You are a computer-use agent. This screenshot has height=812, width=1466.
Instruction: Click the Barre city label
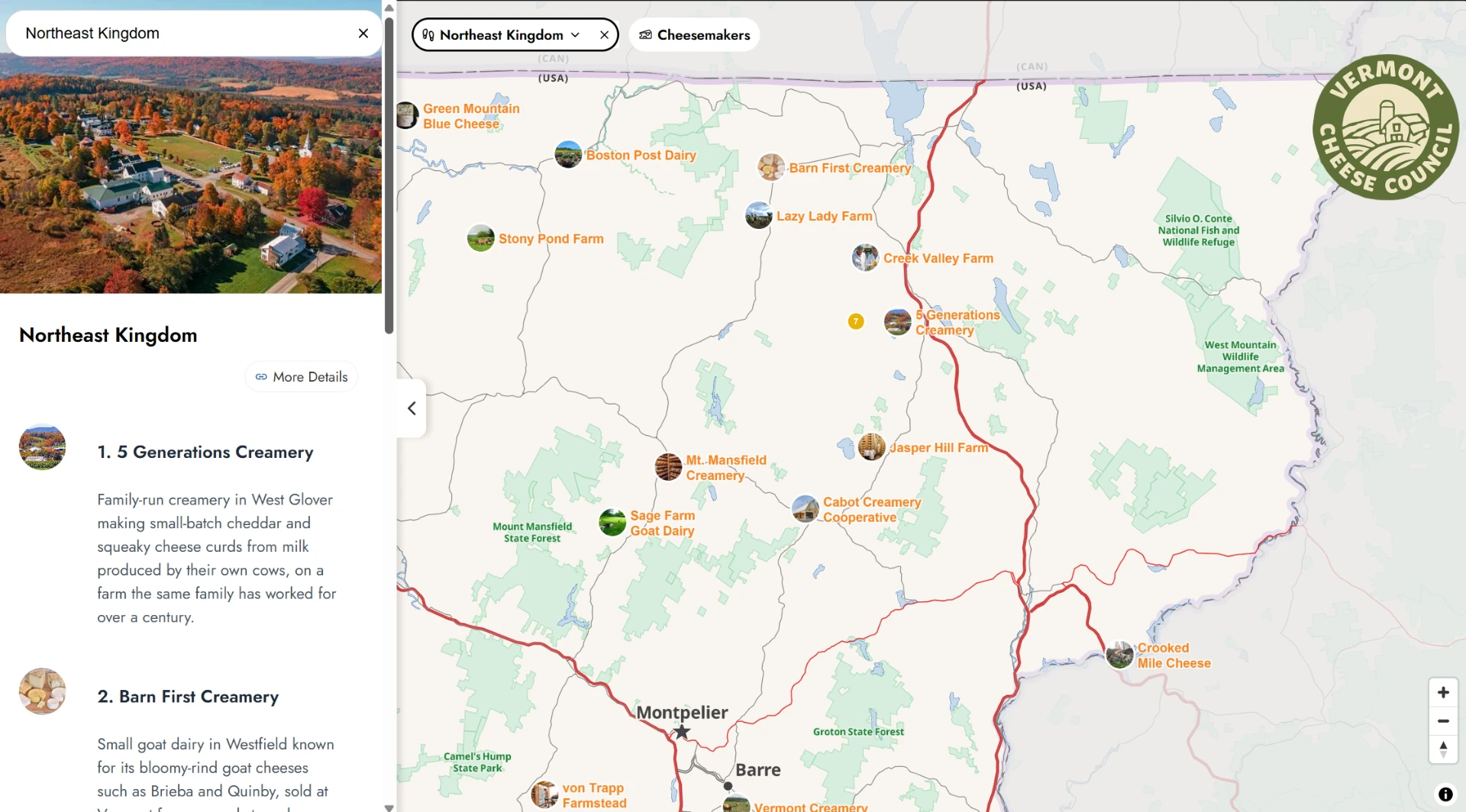[x=757, y=769]
